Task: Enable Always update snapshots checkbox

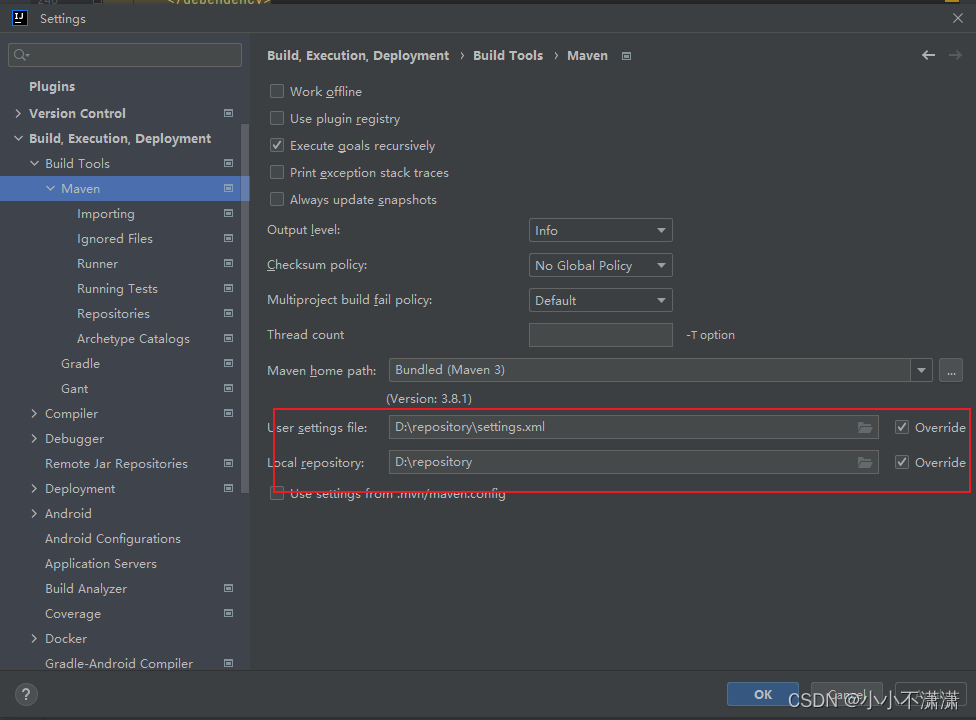Action: coord(277,199)
